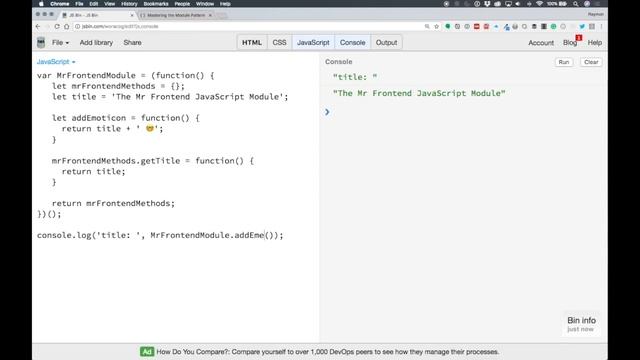Viewport: 640px width, 360px height.
Task: Open the macOS File menu
Action: (x=79, y=4)
